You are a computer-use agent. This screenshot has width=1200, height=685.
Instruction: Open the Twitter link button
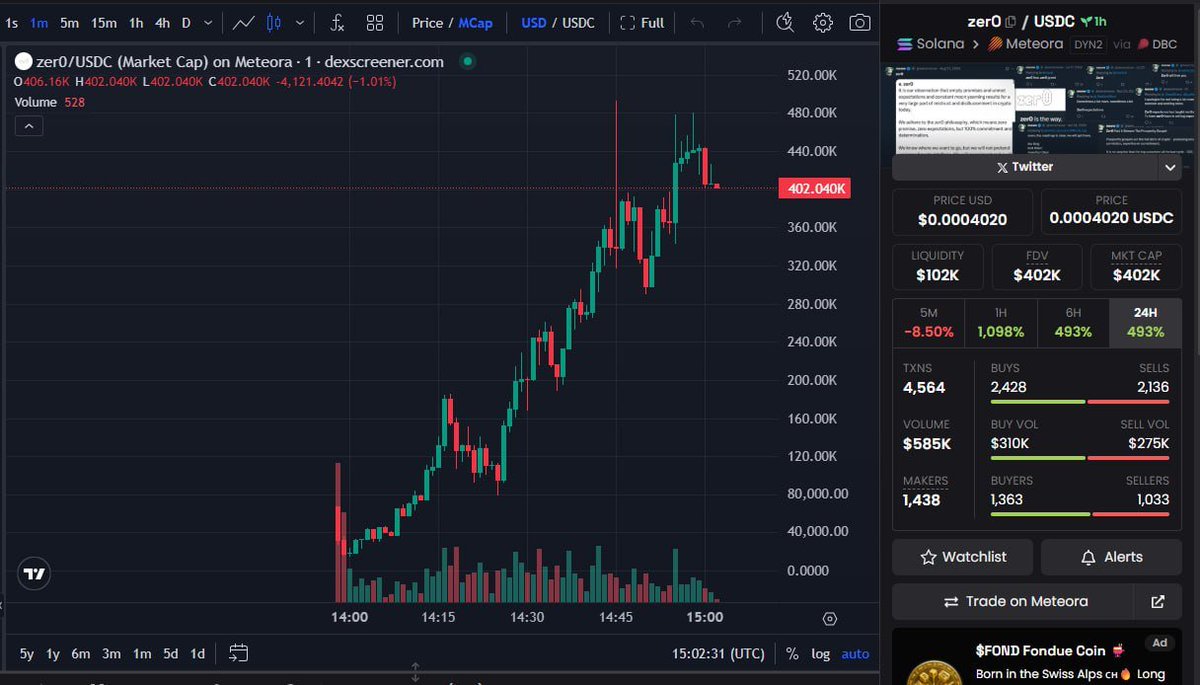pos(1025,167)
